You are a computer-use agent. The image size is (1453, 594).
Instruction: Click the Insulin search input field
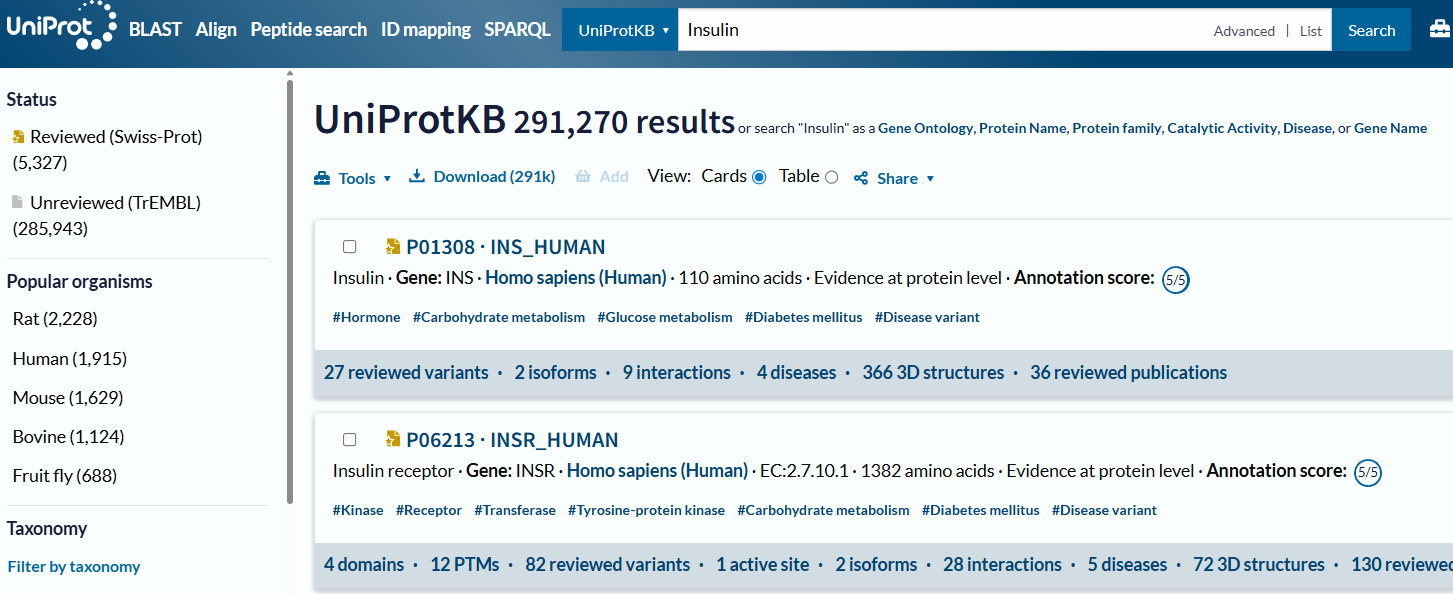coord(940,30)
